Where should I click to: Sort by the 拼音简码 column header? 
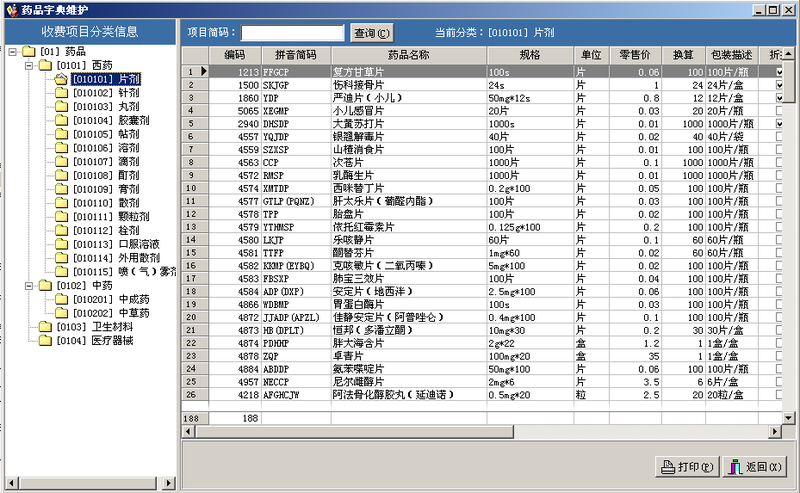point(296,55)
